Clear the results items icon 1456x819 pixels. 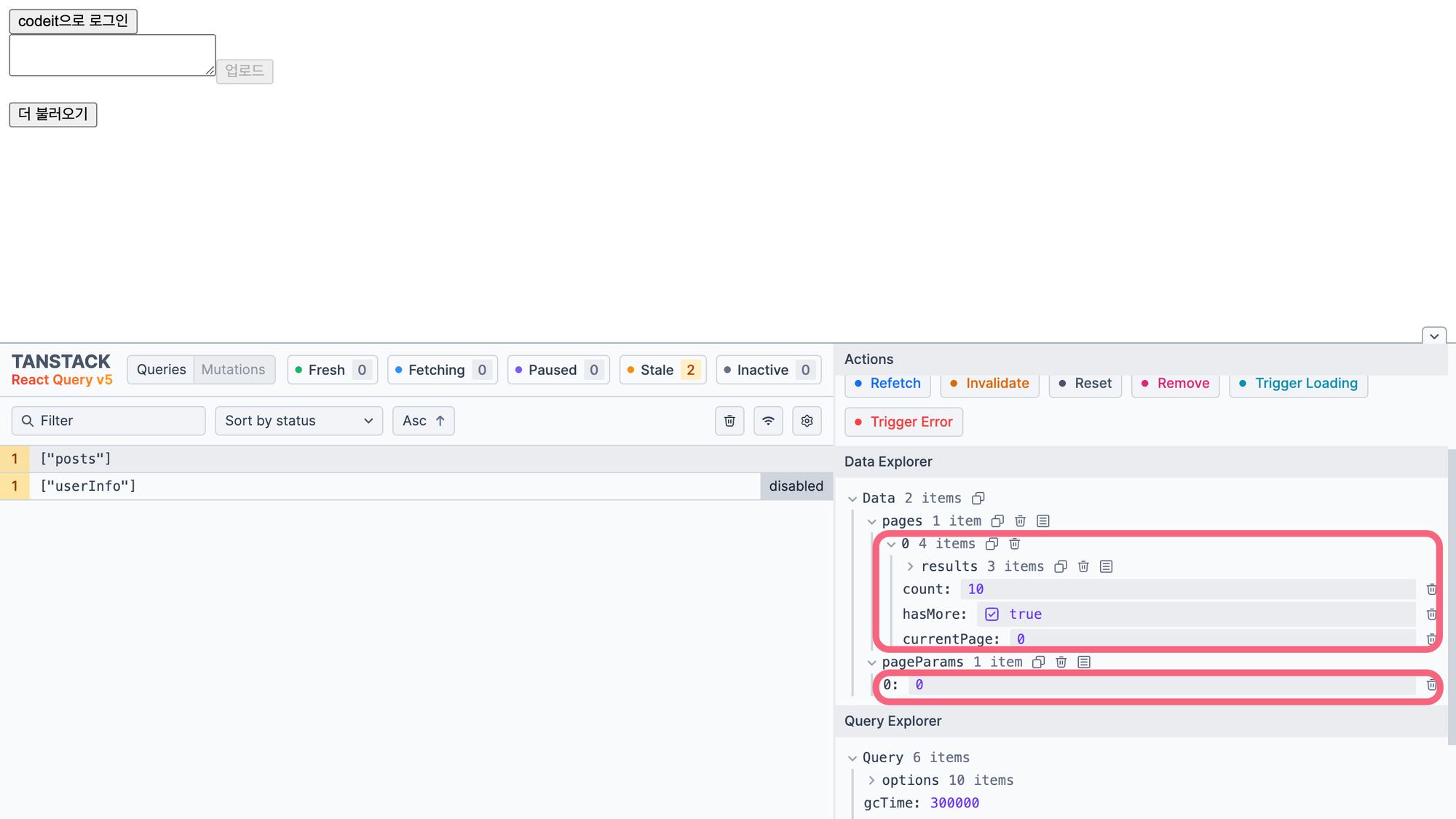tap(1106, 566)
